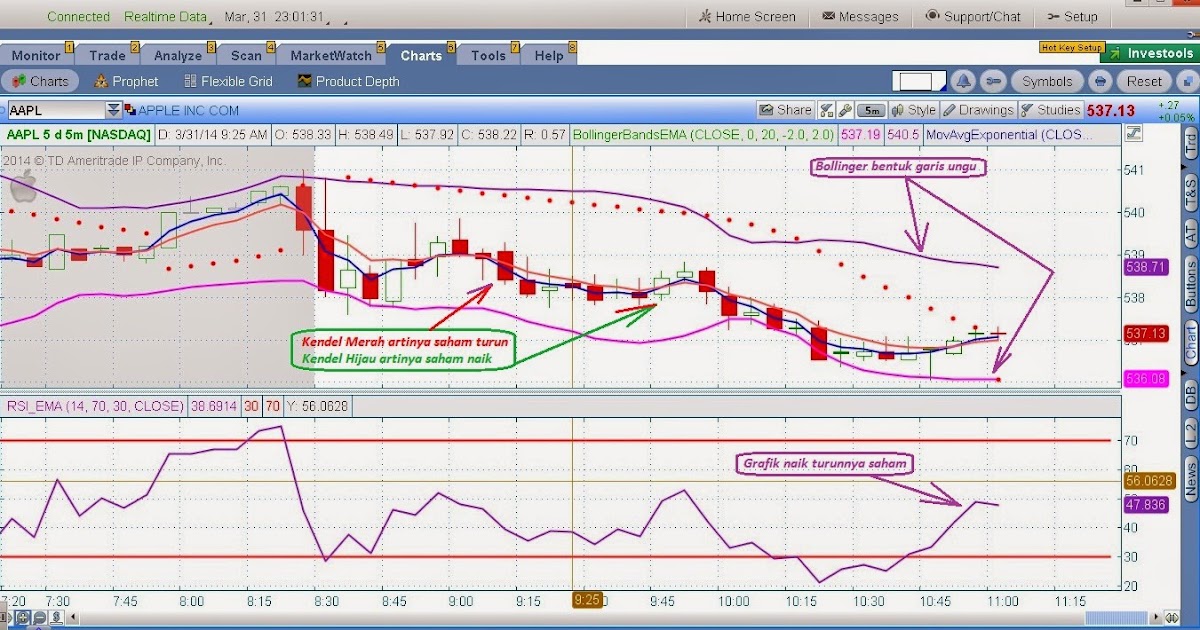Click the 537.13 last price display

click(x=1111, y=110)
